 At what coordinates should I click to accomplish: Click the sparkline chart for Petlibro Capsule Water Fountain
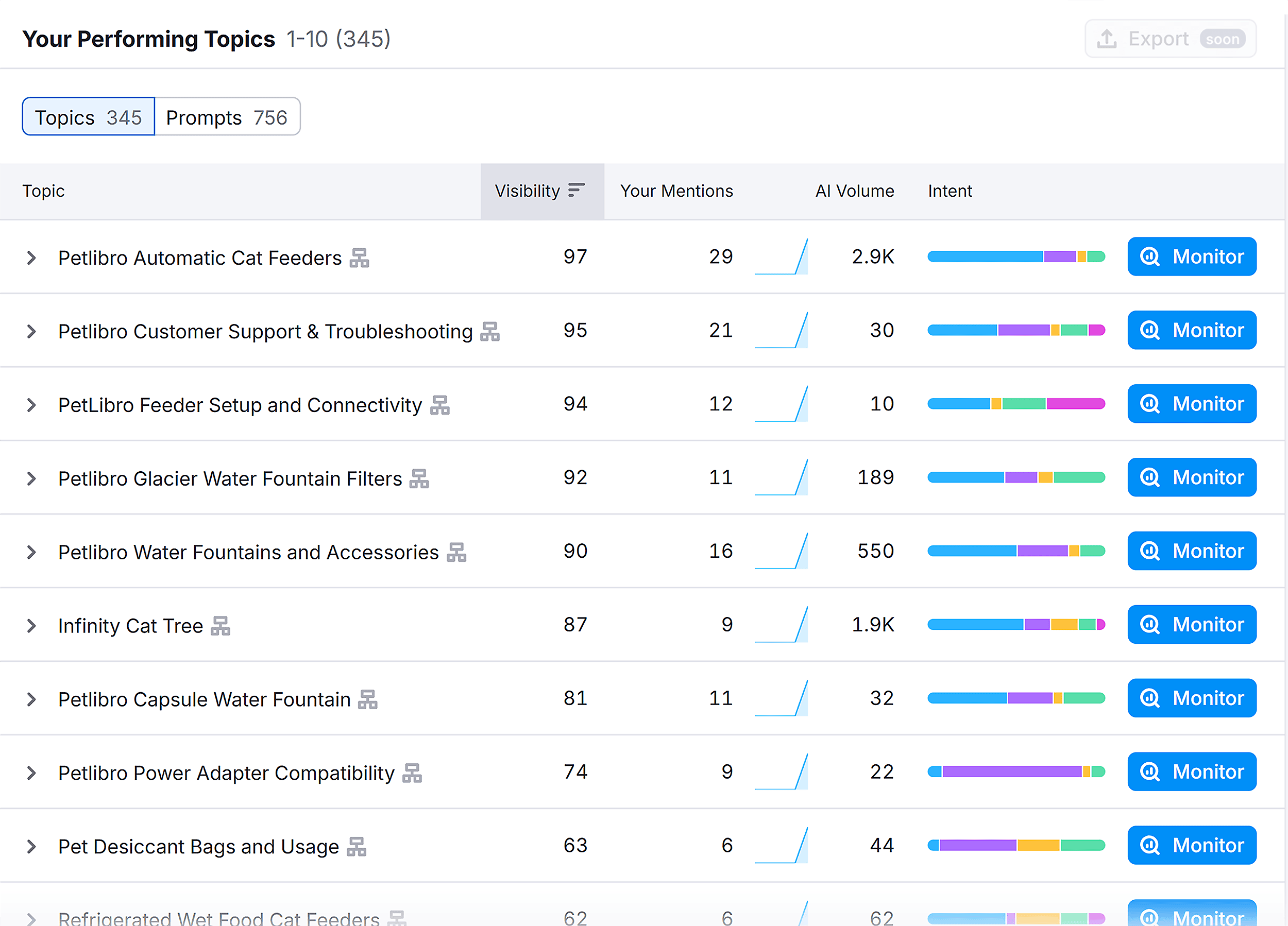coord(782,698)
